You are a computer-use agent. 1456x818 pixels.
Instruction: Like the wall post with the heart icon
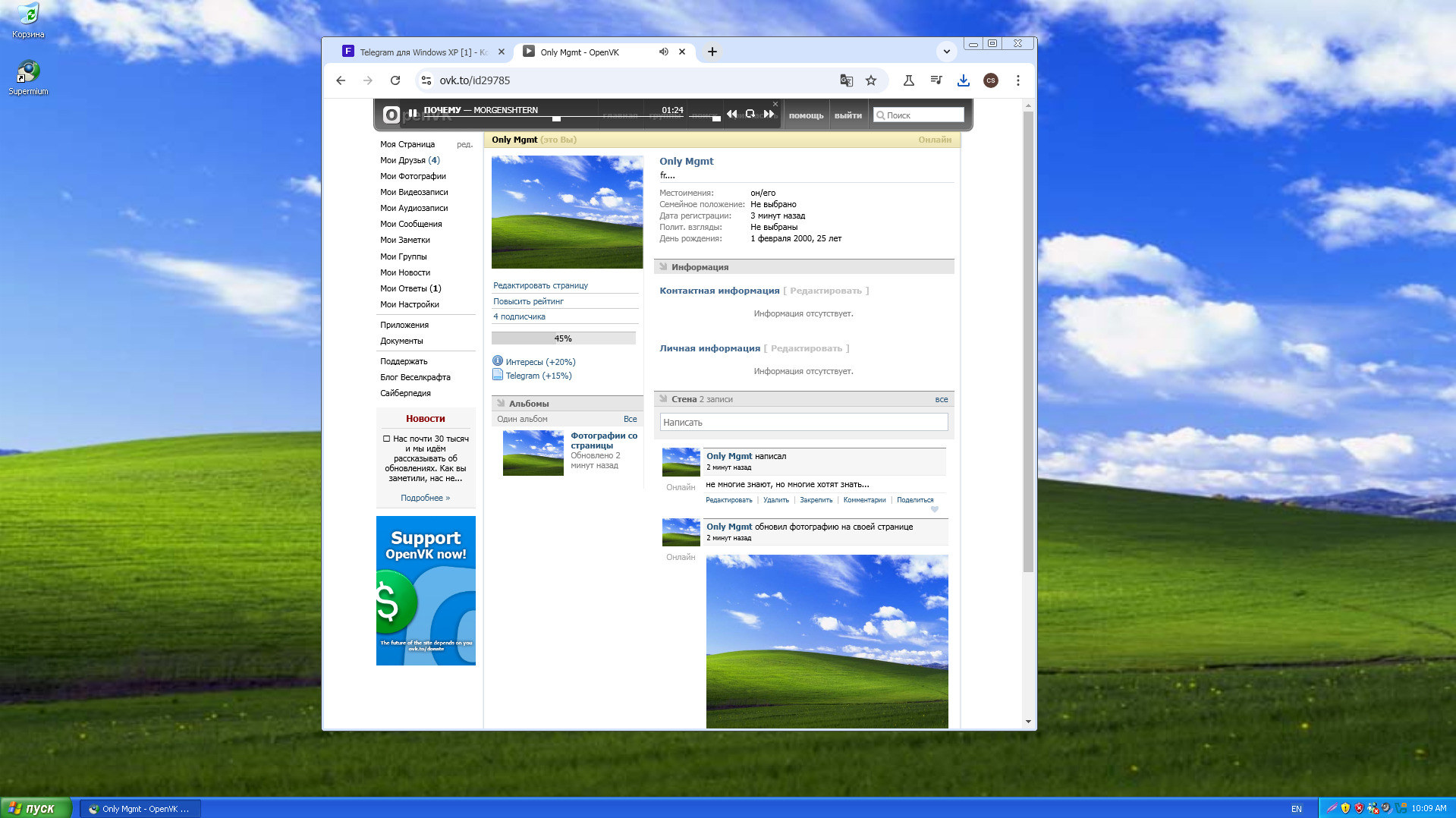[935, 509]
